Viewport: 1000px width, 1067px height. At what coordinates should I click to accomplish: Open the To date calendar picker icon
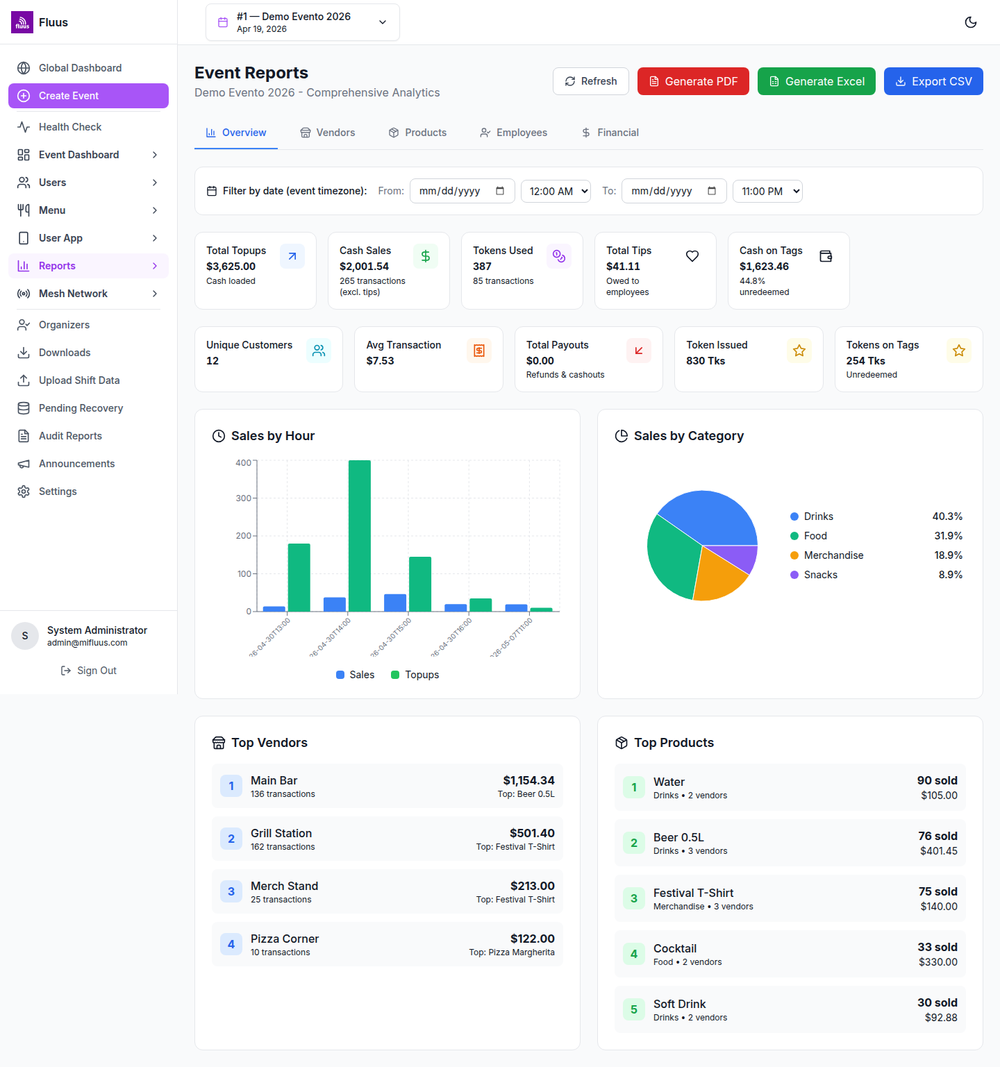pyautogui.click(x=712, y=191)
